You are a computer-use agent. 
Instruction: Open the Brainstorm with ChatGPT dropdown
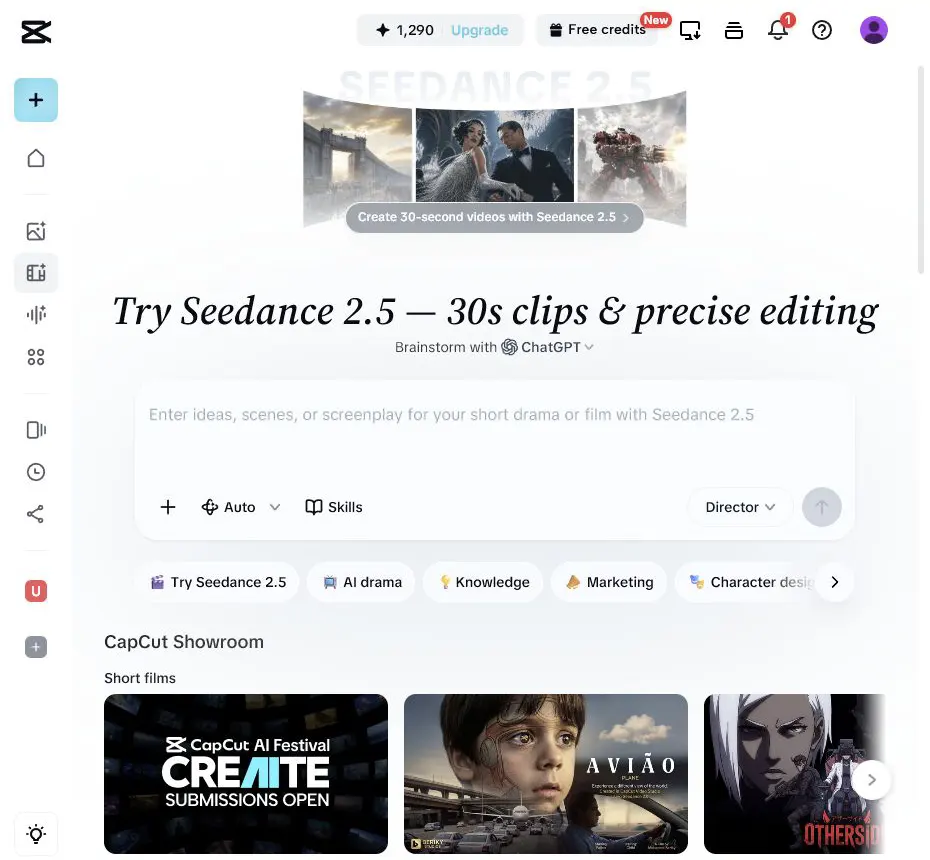[x=494, y=347]
